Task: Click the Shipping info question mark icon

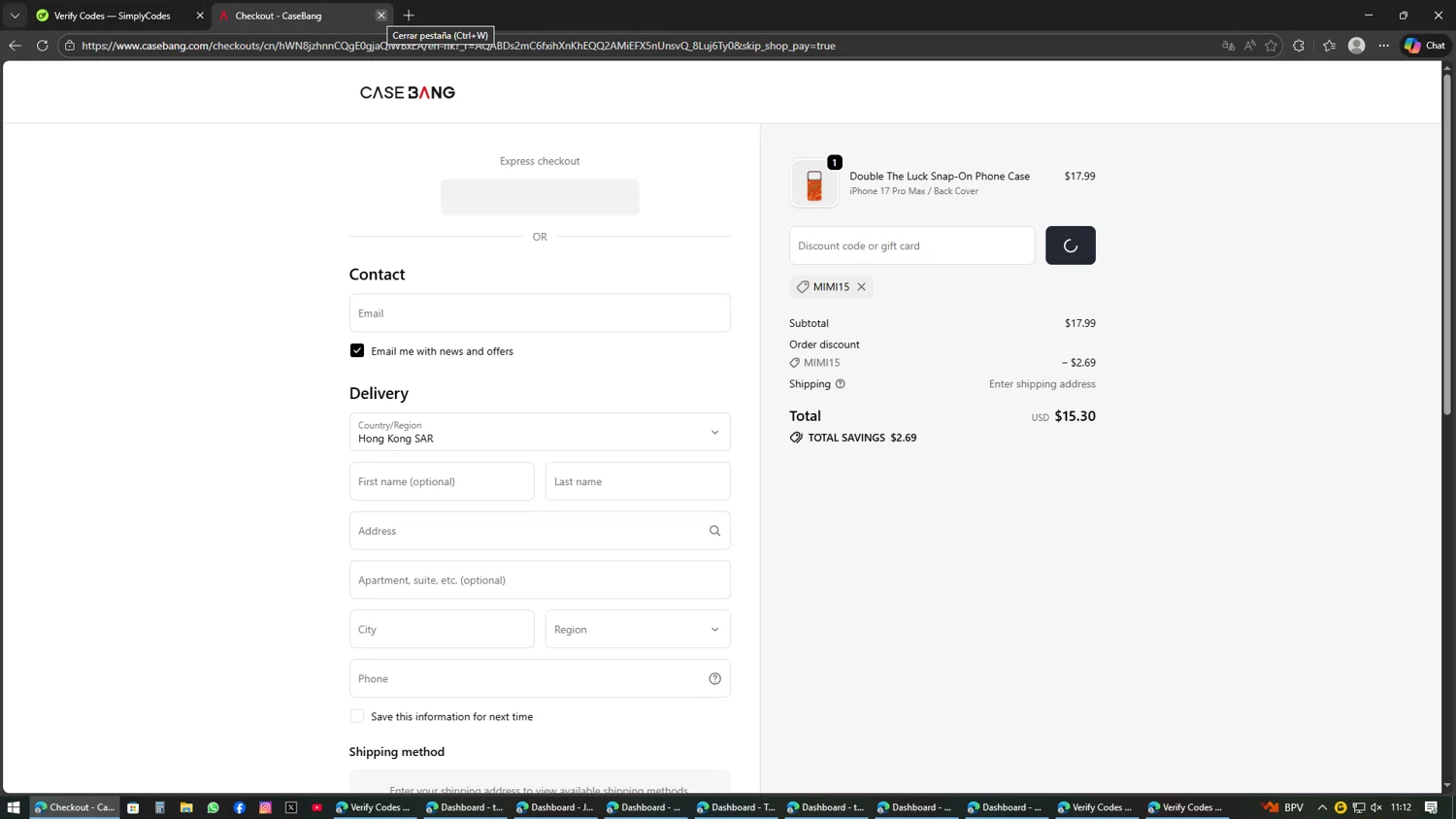Action: point(841,384)
